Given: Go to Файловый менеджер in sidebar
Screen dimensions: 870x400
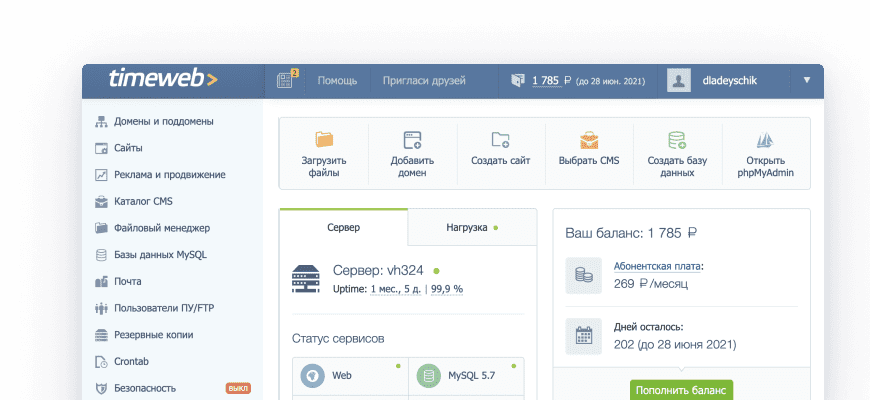Looking at the screenshot, I should point(162,227).
